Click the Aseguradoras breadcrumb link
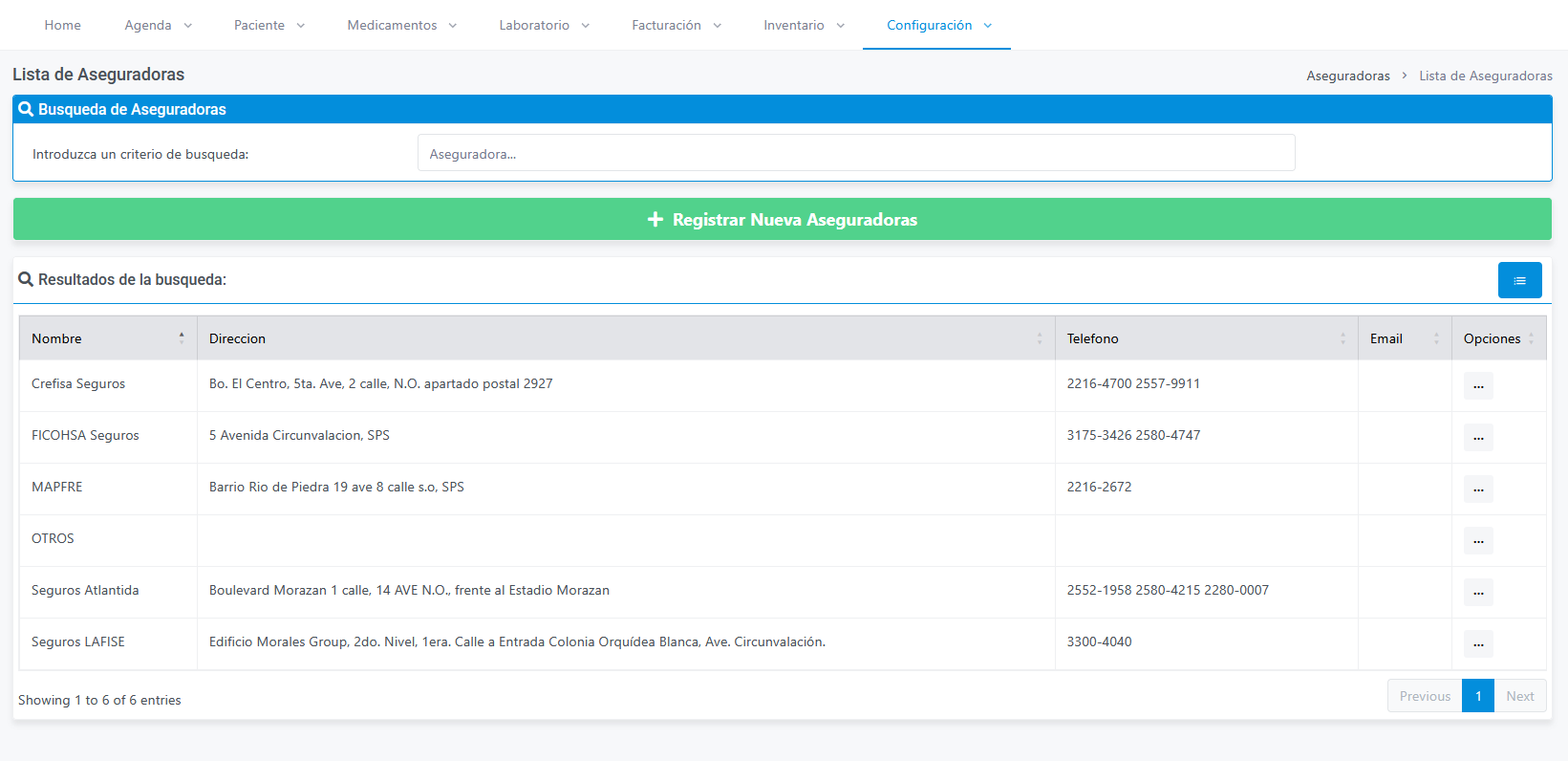The width and height of the screenshot is (1568, 761). click(1348, 76)
